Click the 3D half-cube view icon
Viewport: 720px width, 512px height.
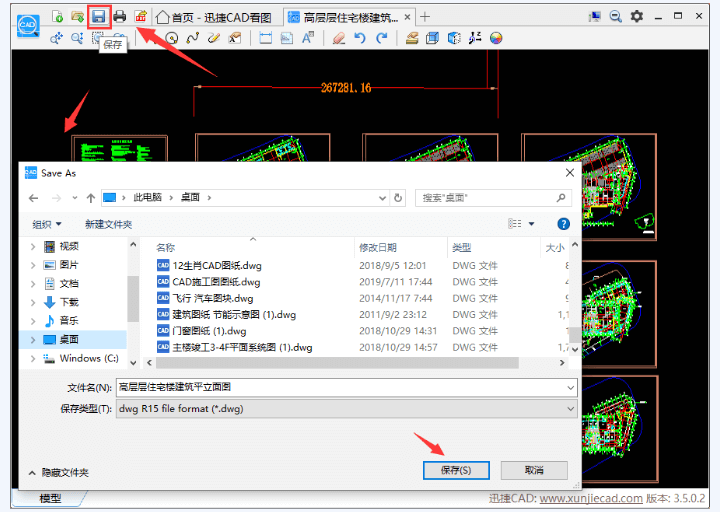click(454, 38)
